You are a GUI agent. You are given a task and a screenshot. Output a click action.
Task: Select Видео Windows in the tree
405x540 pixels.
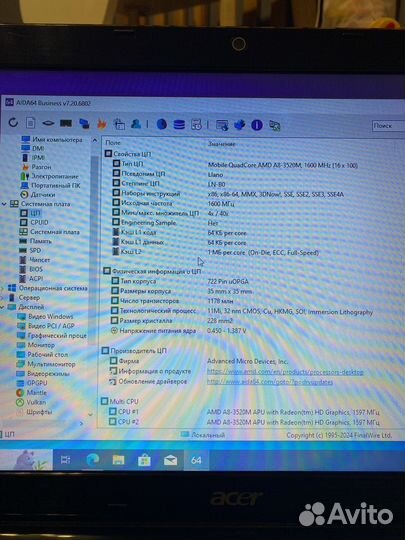pyautogui.click(x=51, y=316)
